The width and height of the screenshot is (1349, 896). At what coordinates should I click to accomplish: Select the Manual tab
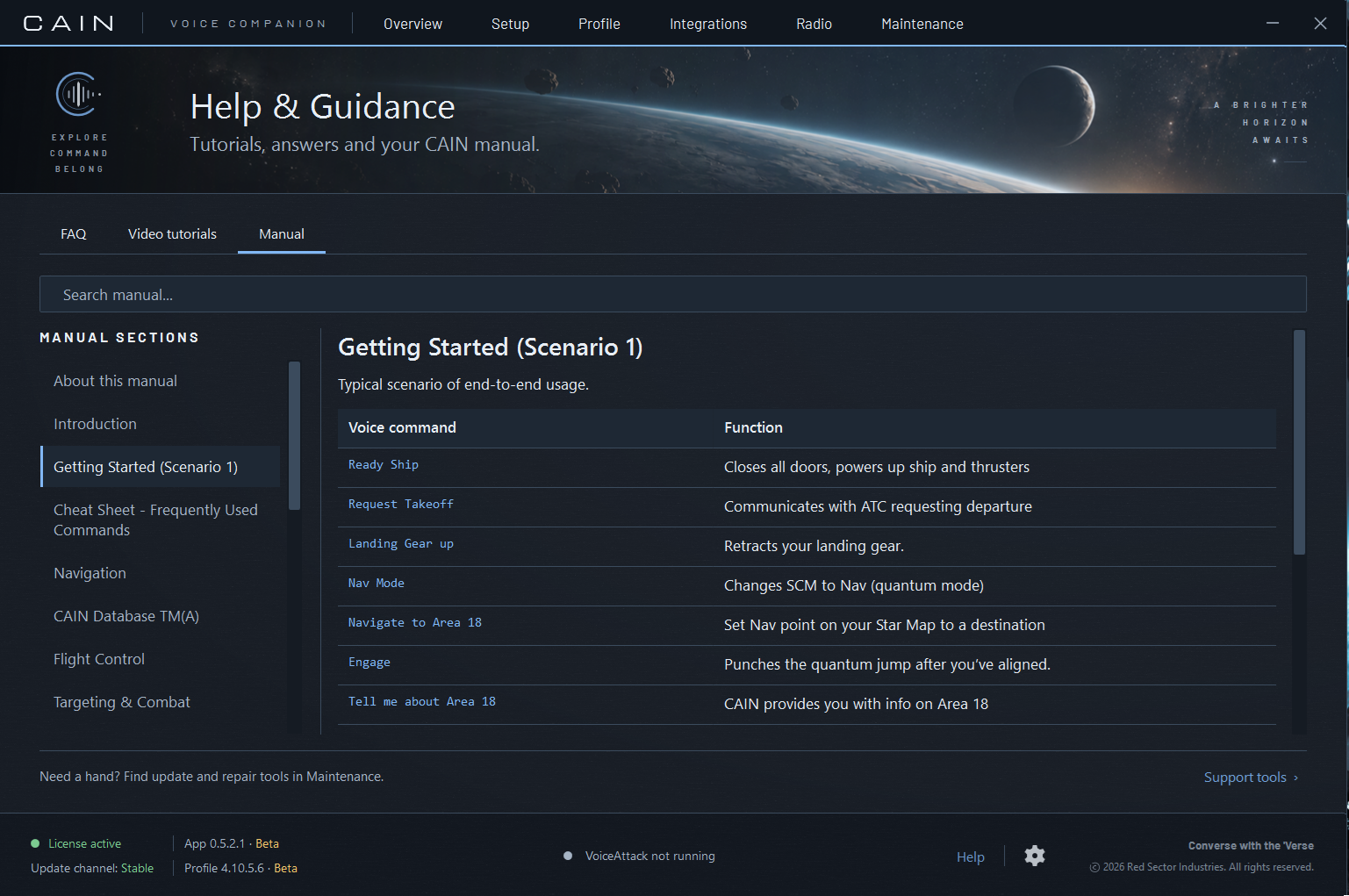tap(282, 234)
